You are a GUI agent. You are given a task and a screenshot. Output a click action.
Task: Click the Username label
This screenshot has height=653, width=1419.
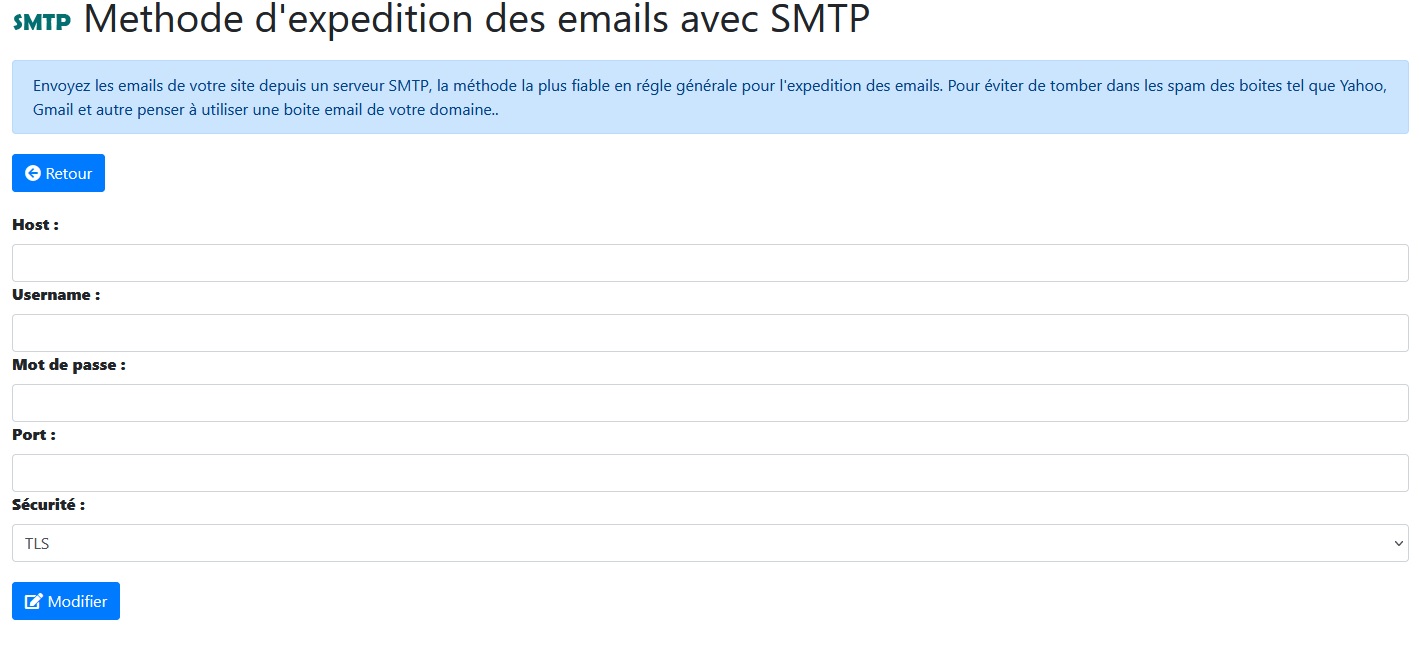click(x=56, y=295)
